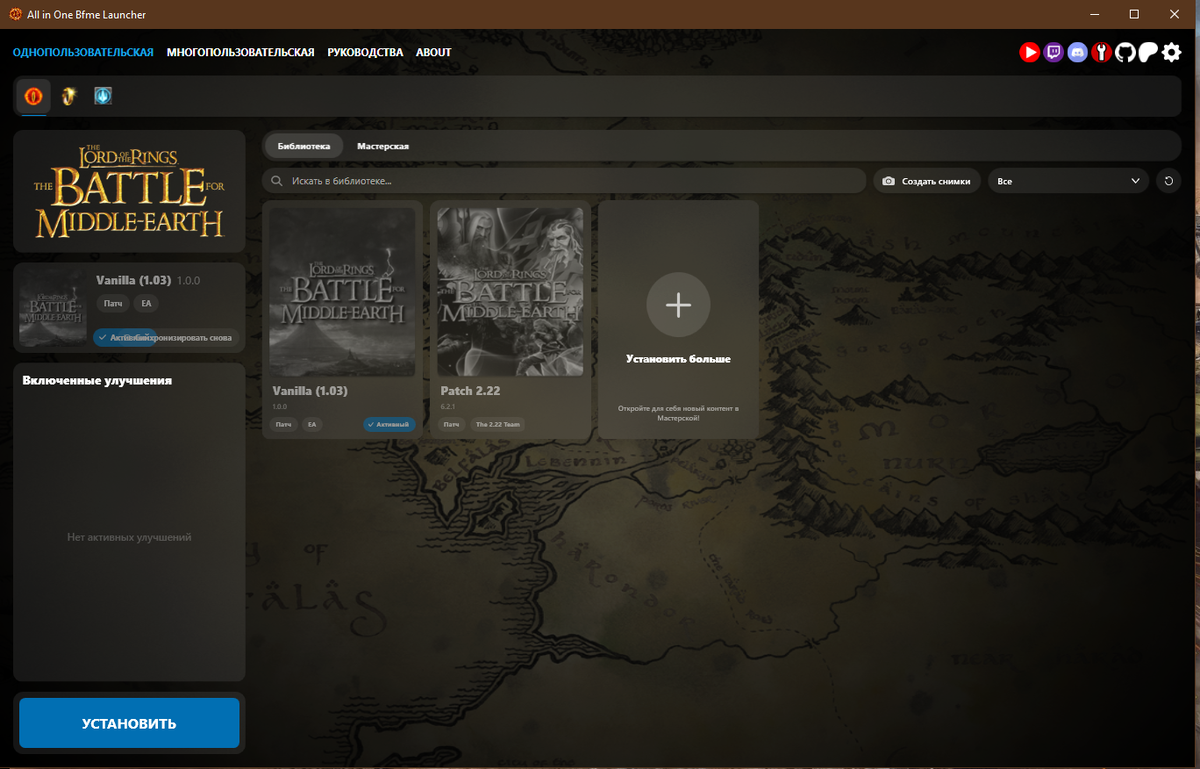
Task: Click the launcher logo in the title bar
Action: click(x=15, y=14)
